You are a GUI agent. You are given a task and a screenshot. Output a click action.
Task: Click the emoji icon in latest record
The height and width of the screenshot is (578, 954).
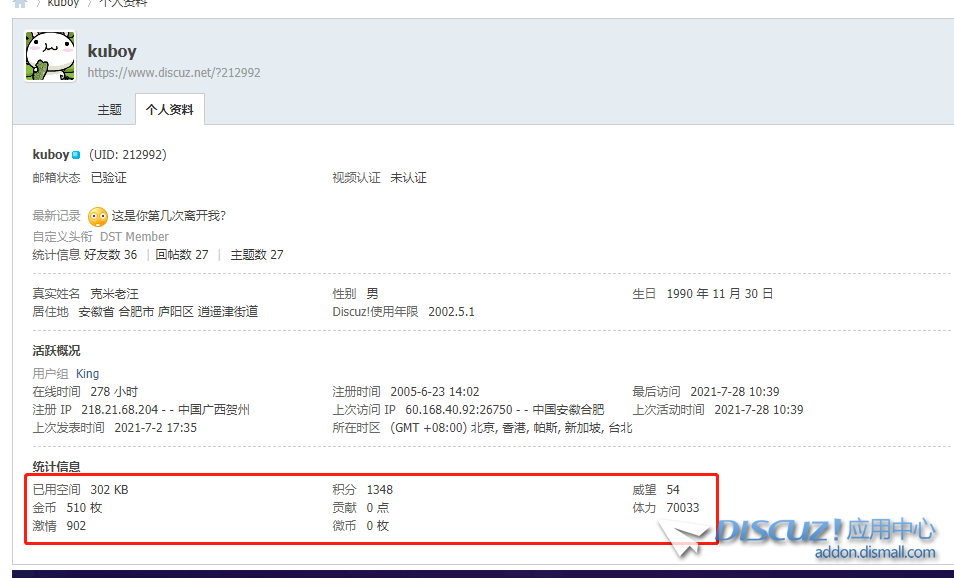point(97,216)
